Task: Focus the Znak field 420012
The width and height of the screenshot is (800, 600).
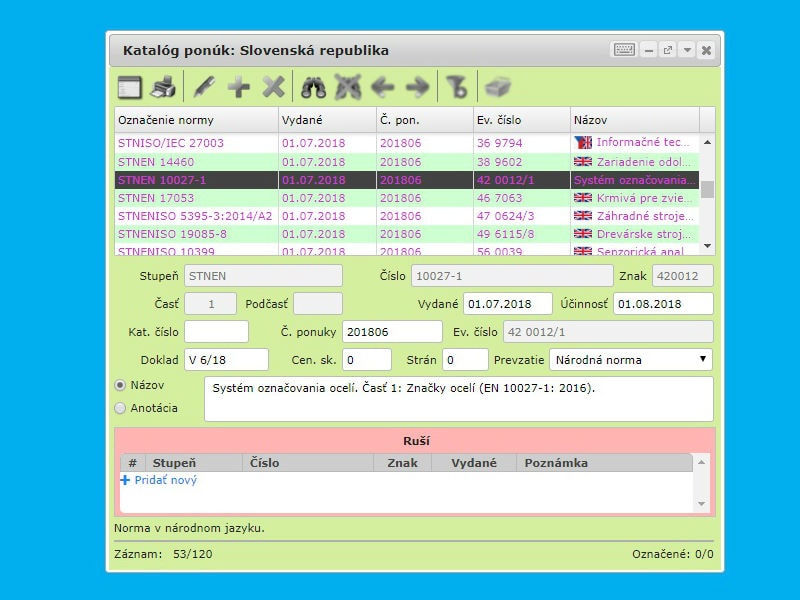Action: click(x=683, y=276)
